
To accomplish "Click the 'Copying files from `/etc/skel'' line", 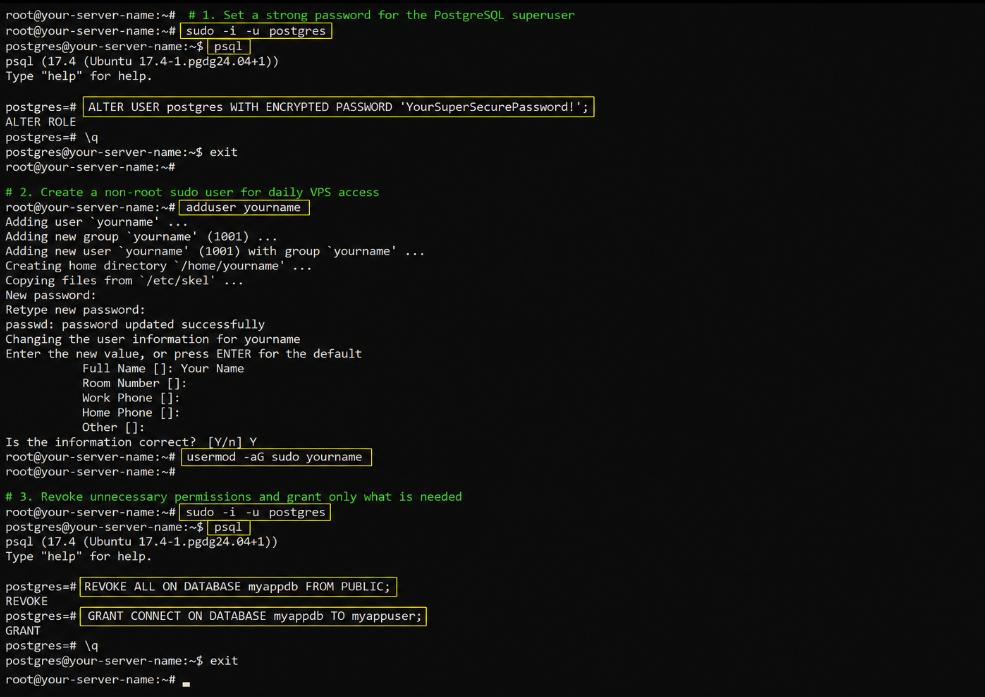I will [x=124, y=281].
